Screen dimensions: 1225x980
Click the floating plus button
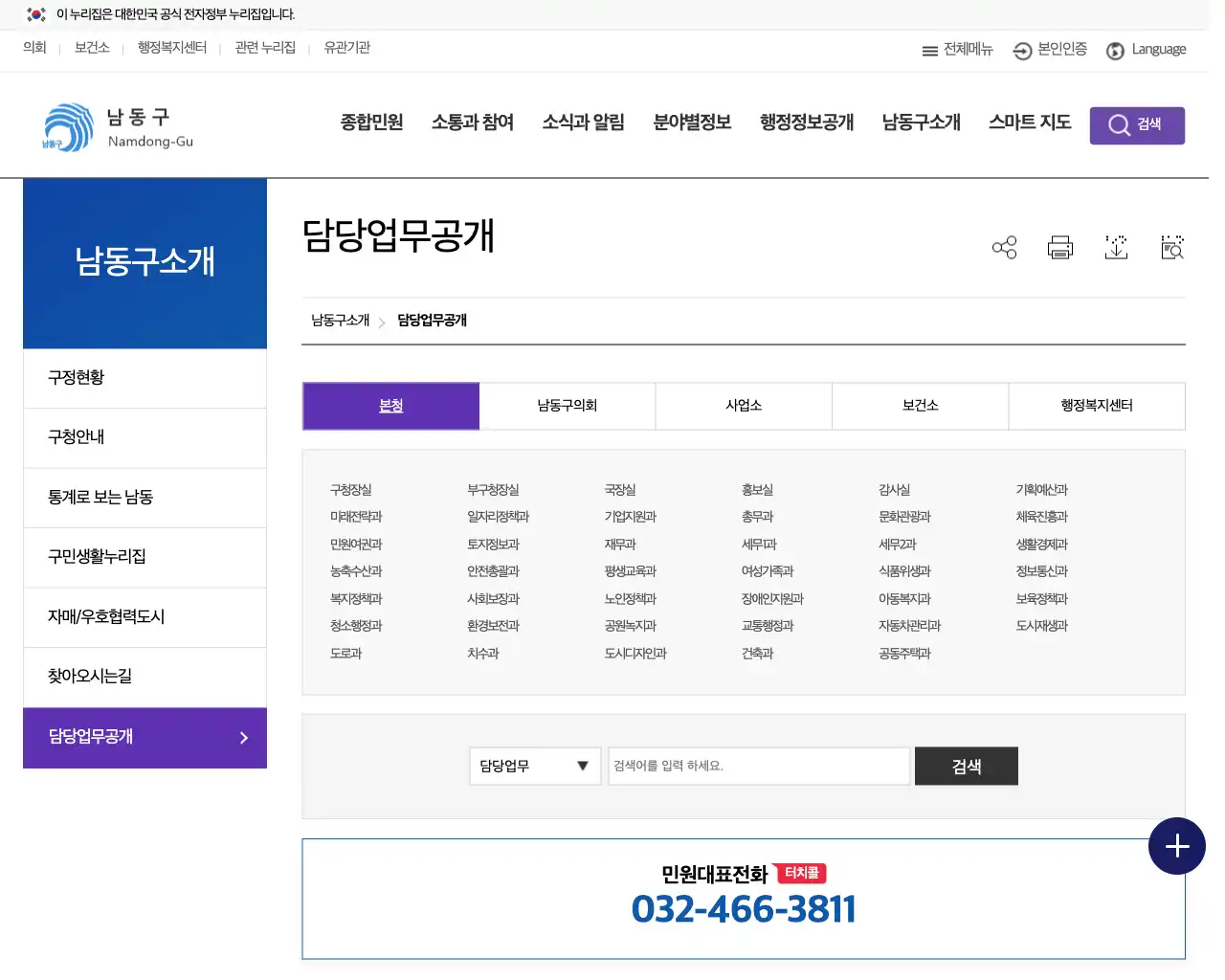1176,846
